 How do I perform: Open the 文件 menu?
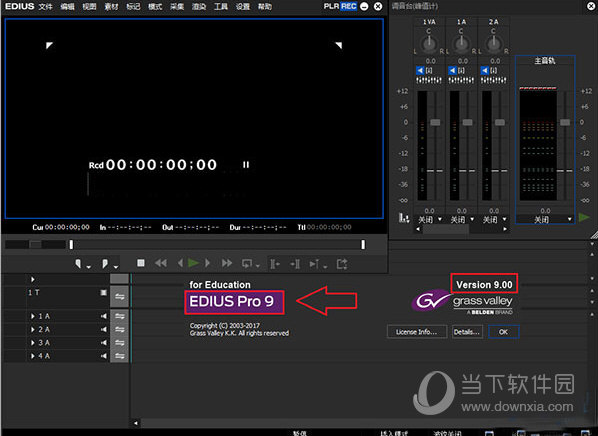tap(45, 6)
